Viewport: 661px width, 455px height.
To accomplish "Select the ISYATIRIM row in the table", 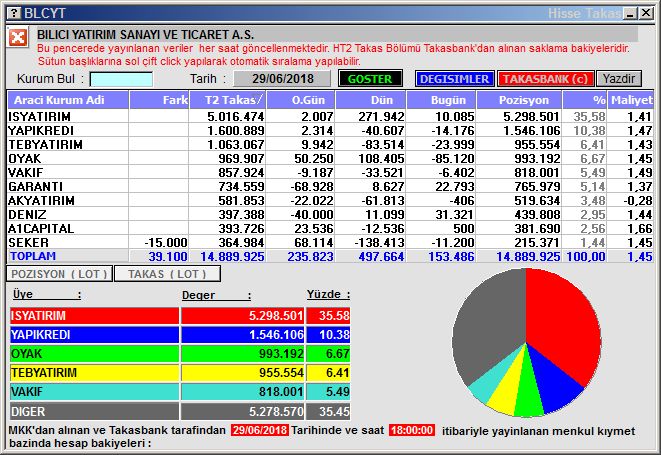I will [x=330, y=116].
